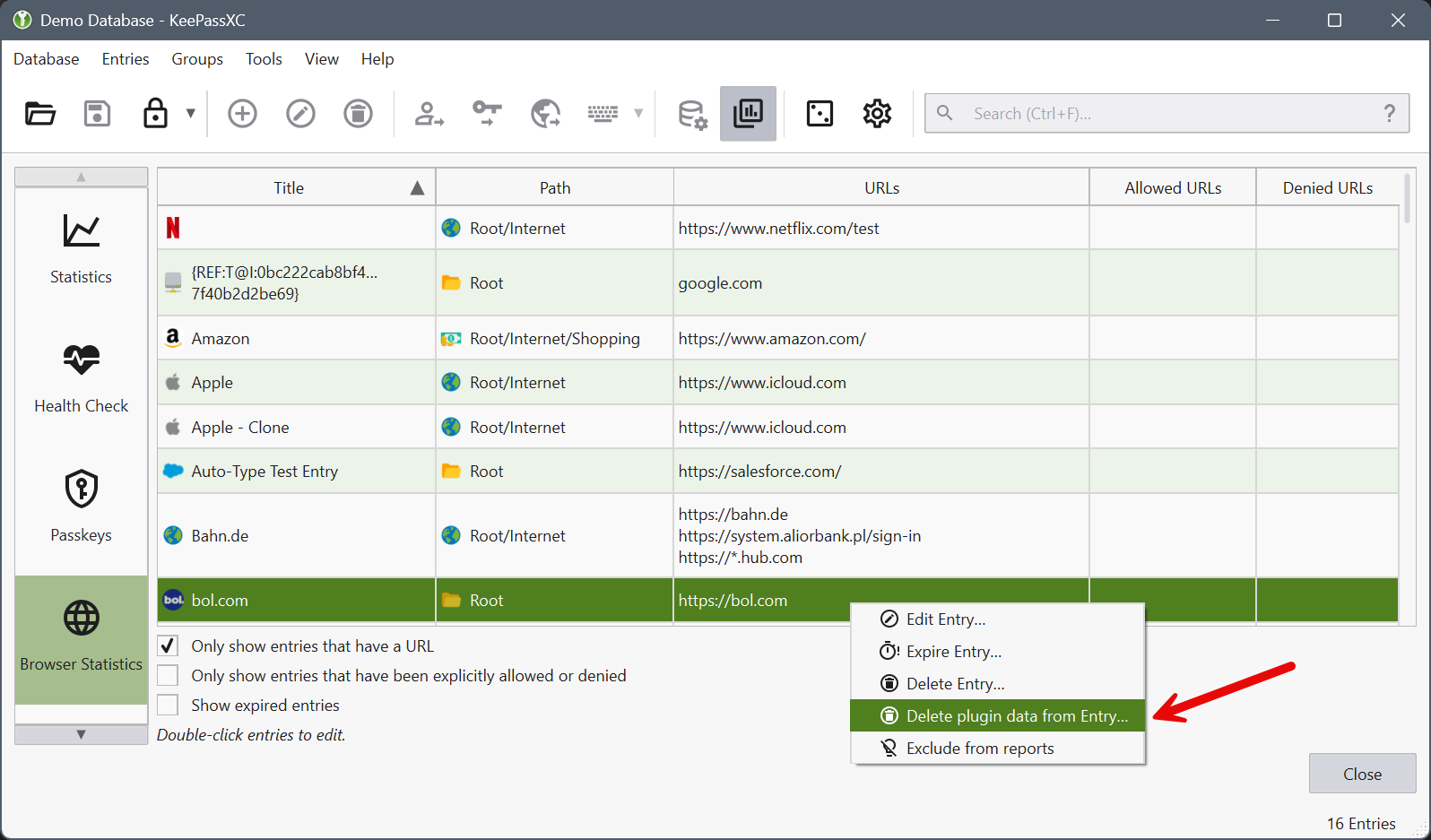Toggle the database reports icon
Screen dimensions: 1431x840
(748, 114)
